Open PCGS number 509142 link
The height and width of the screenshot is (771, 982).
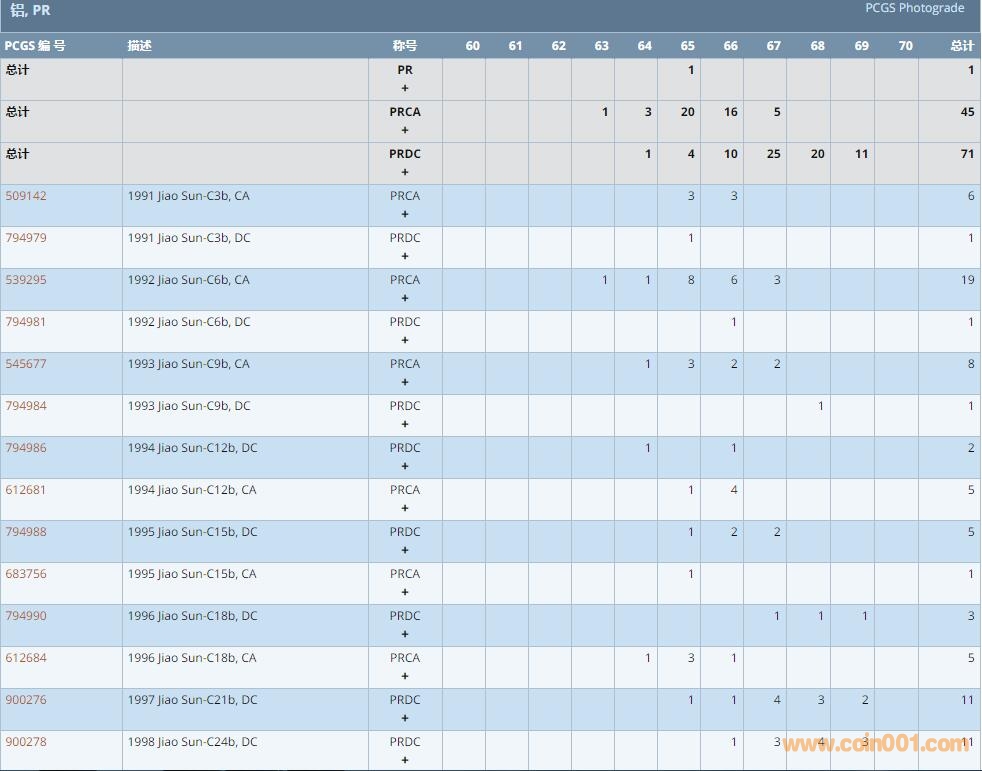tap(26, 196)
